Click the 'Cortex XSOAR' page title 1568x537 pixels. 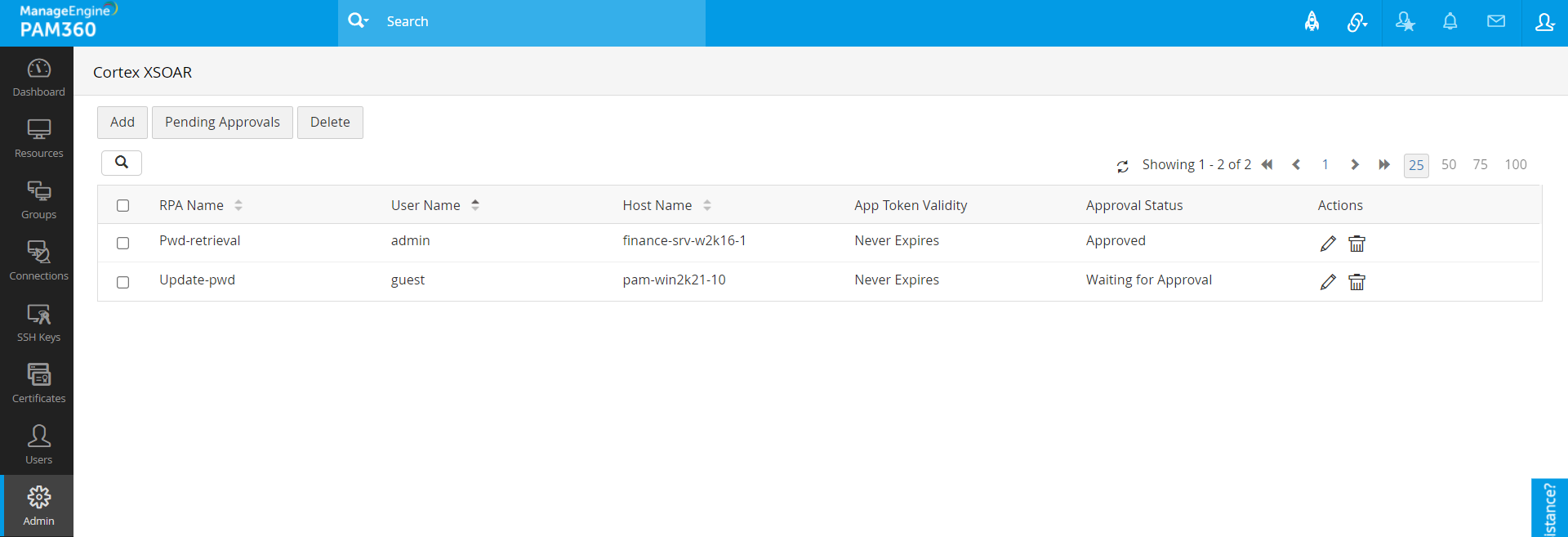143,72
